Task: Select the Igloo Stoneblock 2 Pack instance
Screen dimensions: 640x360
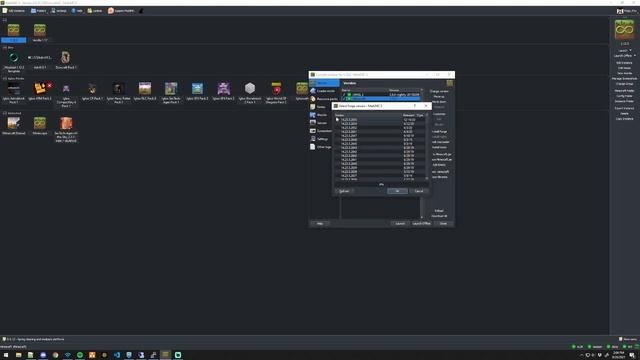Action: (x=250, y=93)
